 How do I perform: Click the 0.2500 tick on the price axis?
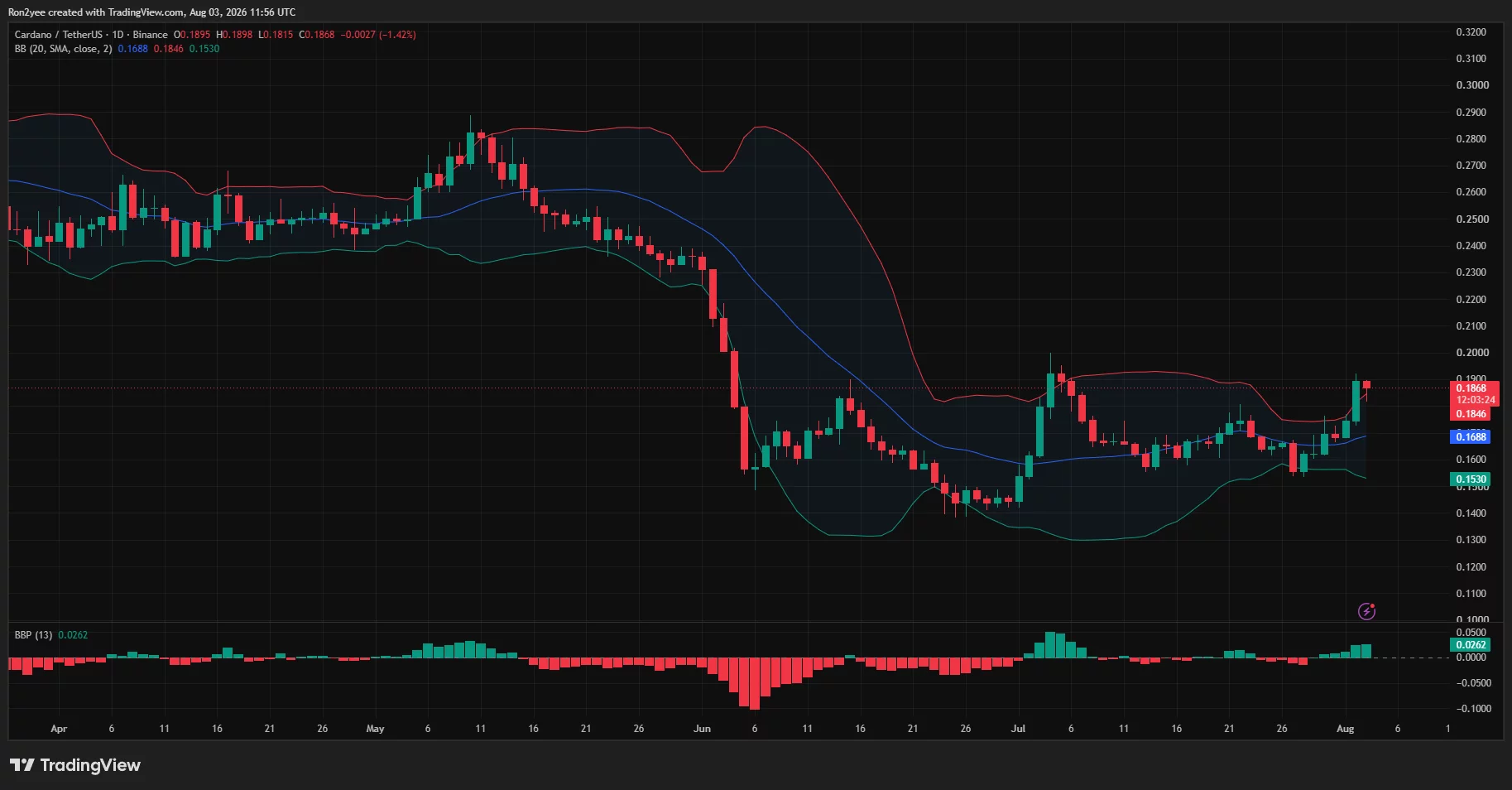pyautogui.click(x=1471, y=219)
